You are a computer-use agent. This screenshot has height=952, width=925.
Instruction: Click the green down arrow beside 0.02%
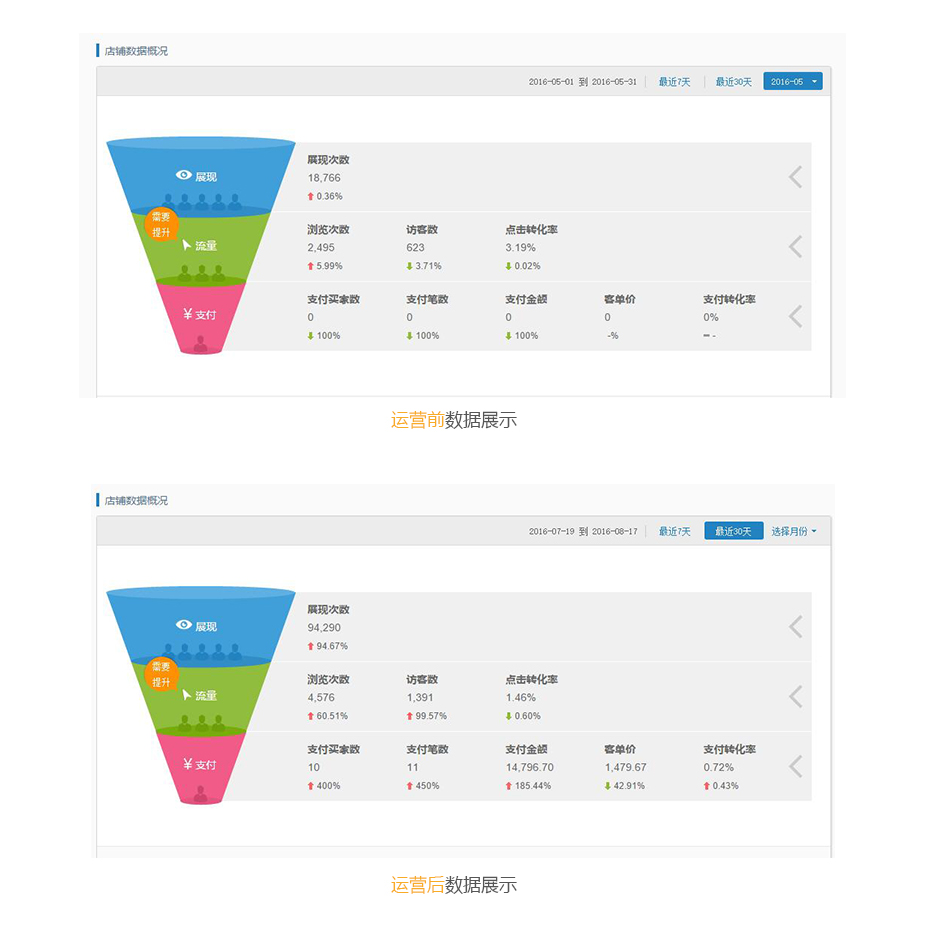(508, 266)
